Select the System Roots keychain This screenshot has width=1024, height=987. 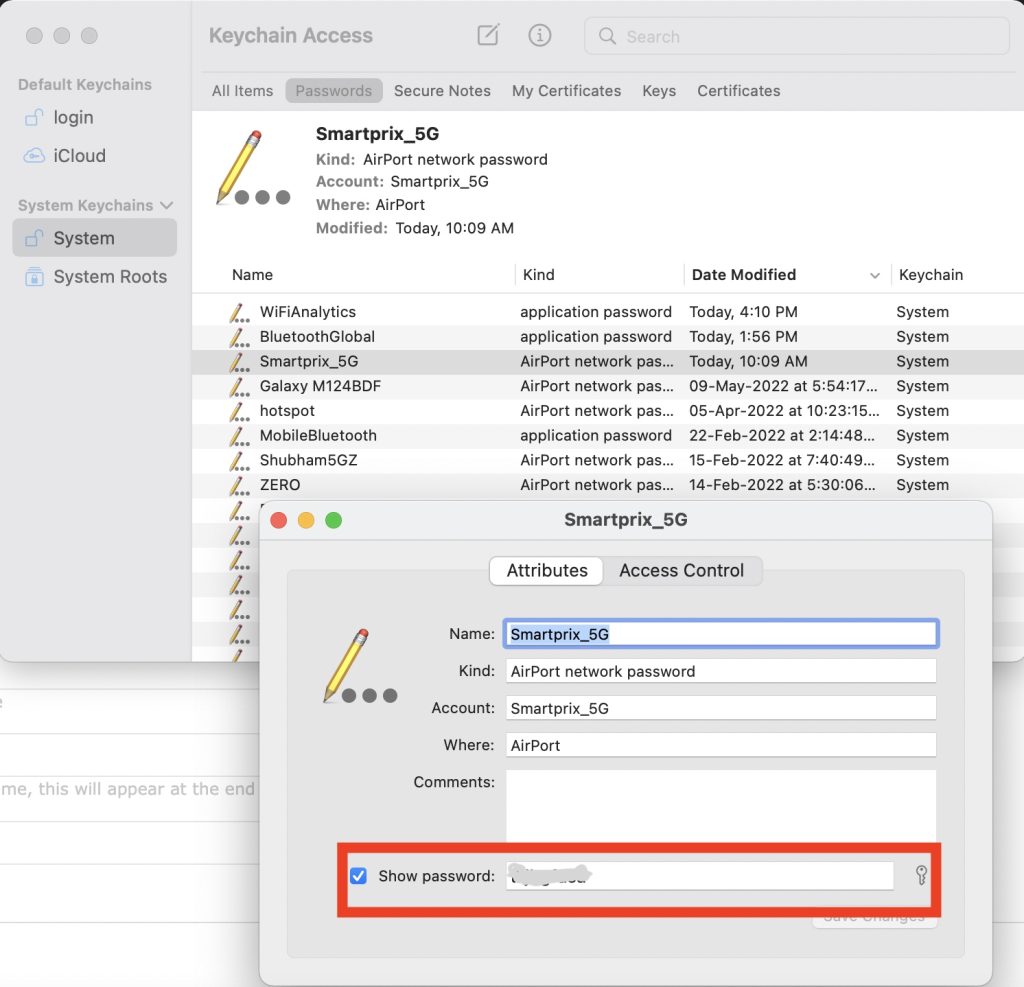94,276
